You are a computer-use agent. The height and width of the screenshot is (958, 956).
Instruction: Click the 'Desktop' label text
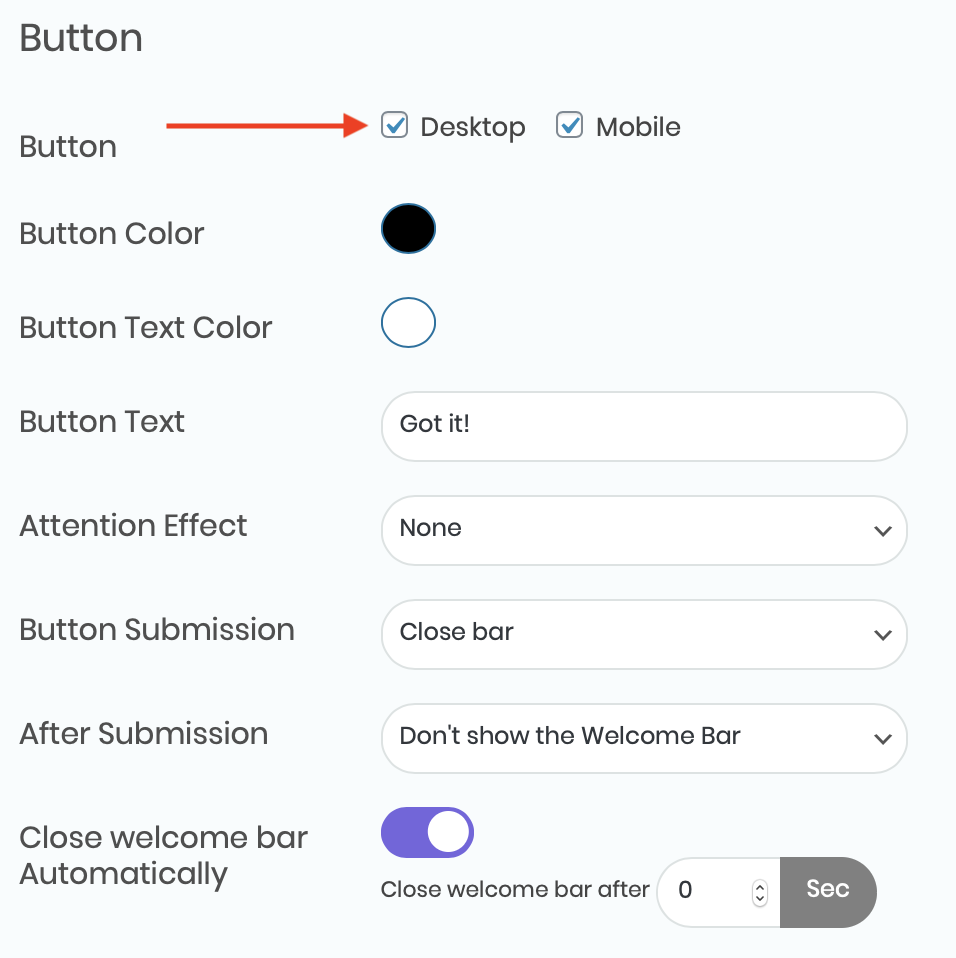472,127
